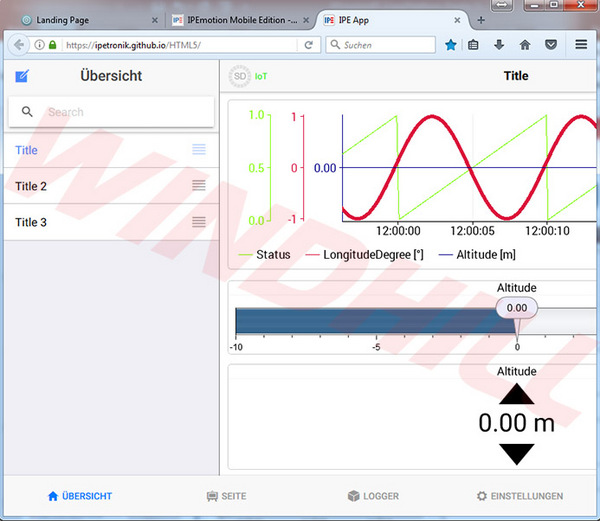The image size is (600, 521).
Task: Switch to the Landing Page browser tab
Action: (86, 20)
